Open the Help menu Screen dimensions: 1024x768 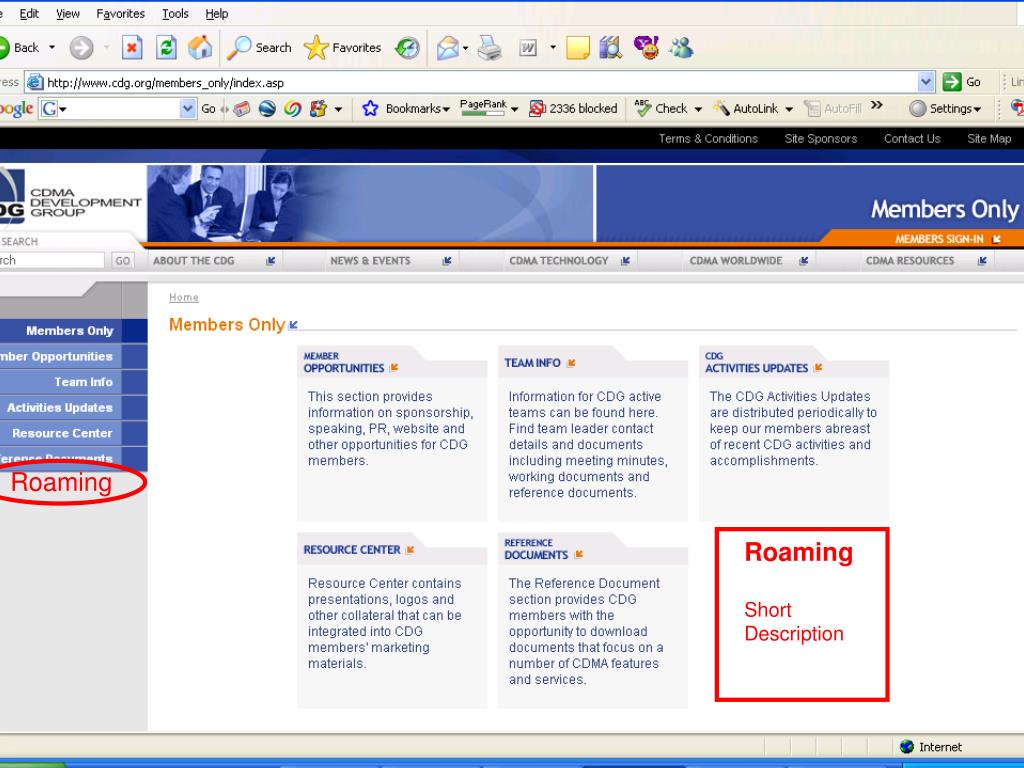point(217,14)
